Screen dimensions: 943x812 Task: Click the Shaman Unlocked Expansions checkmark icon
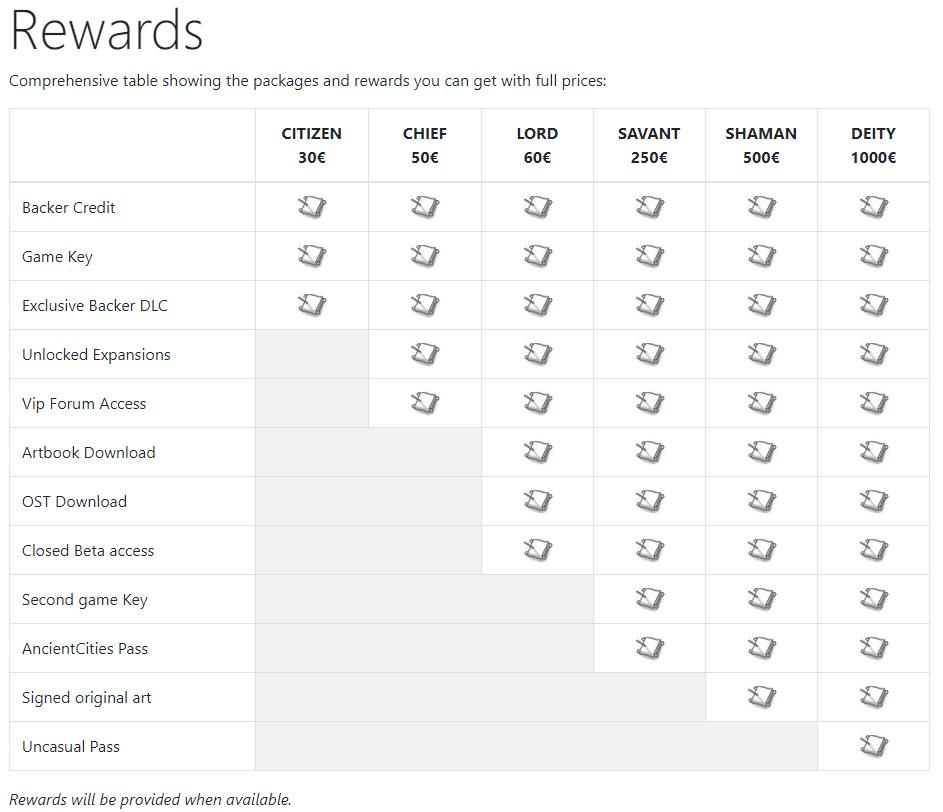click(762, 354)
